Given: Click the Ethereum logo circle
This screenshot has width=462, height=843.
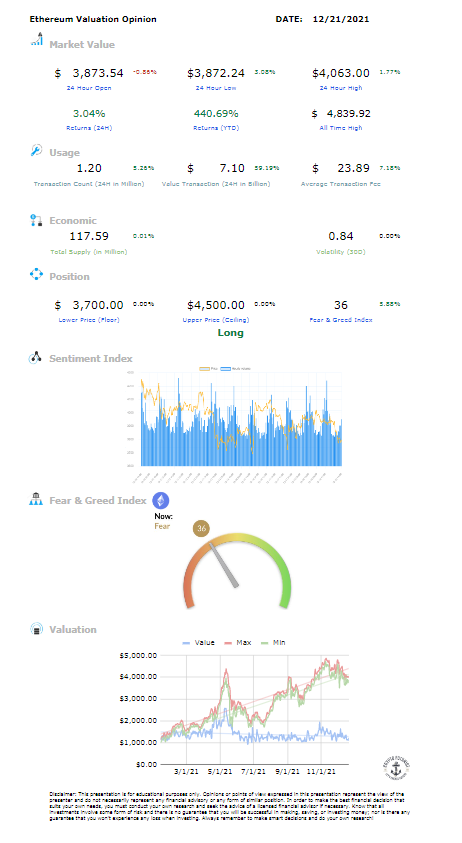Looking at the screenshot, I should point(160,501).
